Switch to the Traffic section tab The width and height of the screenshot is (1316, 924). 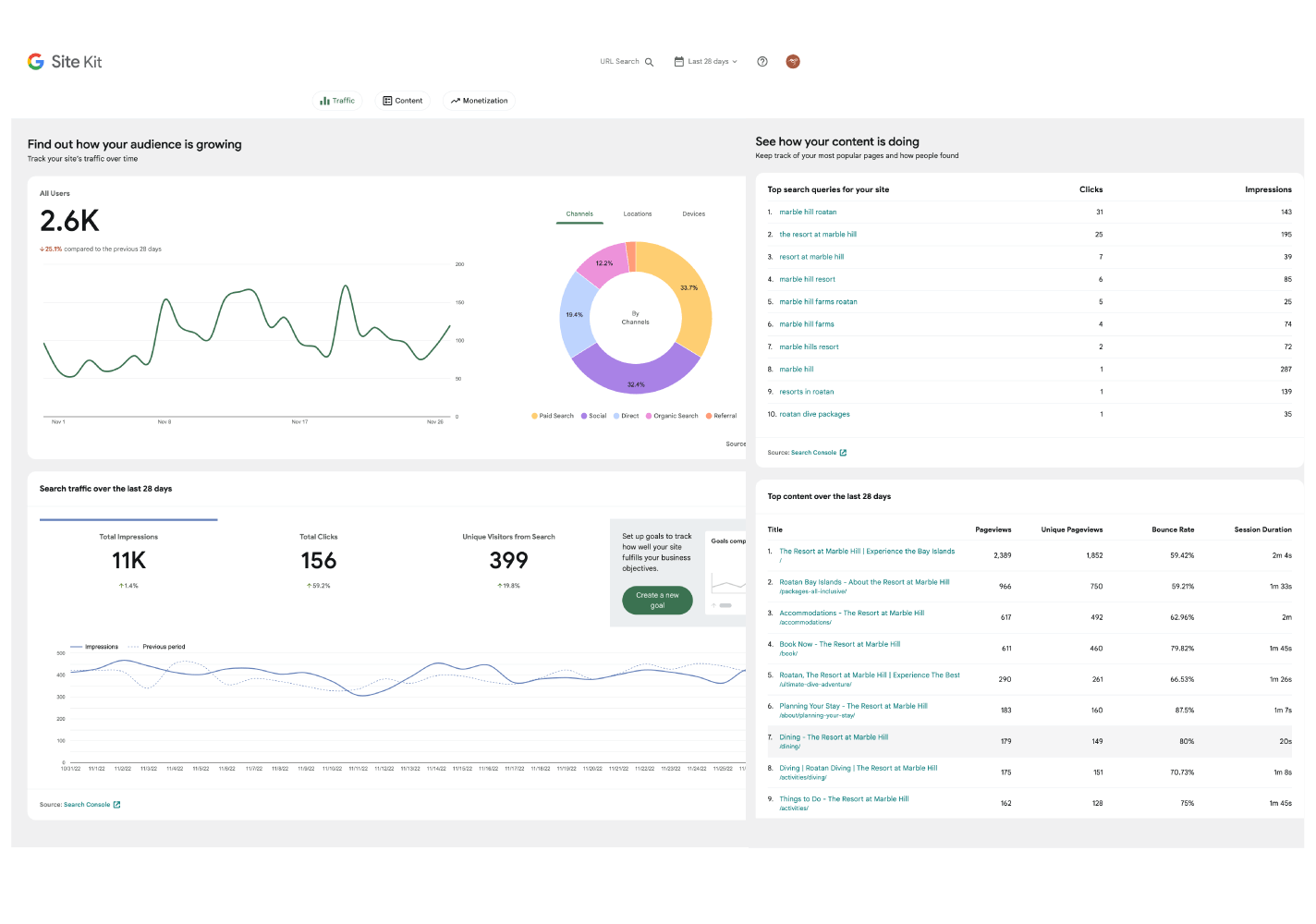(337, 101)
